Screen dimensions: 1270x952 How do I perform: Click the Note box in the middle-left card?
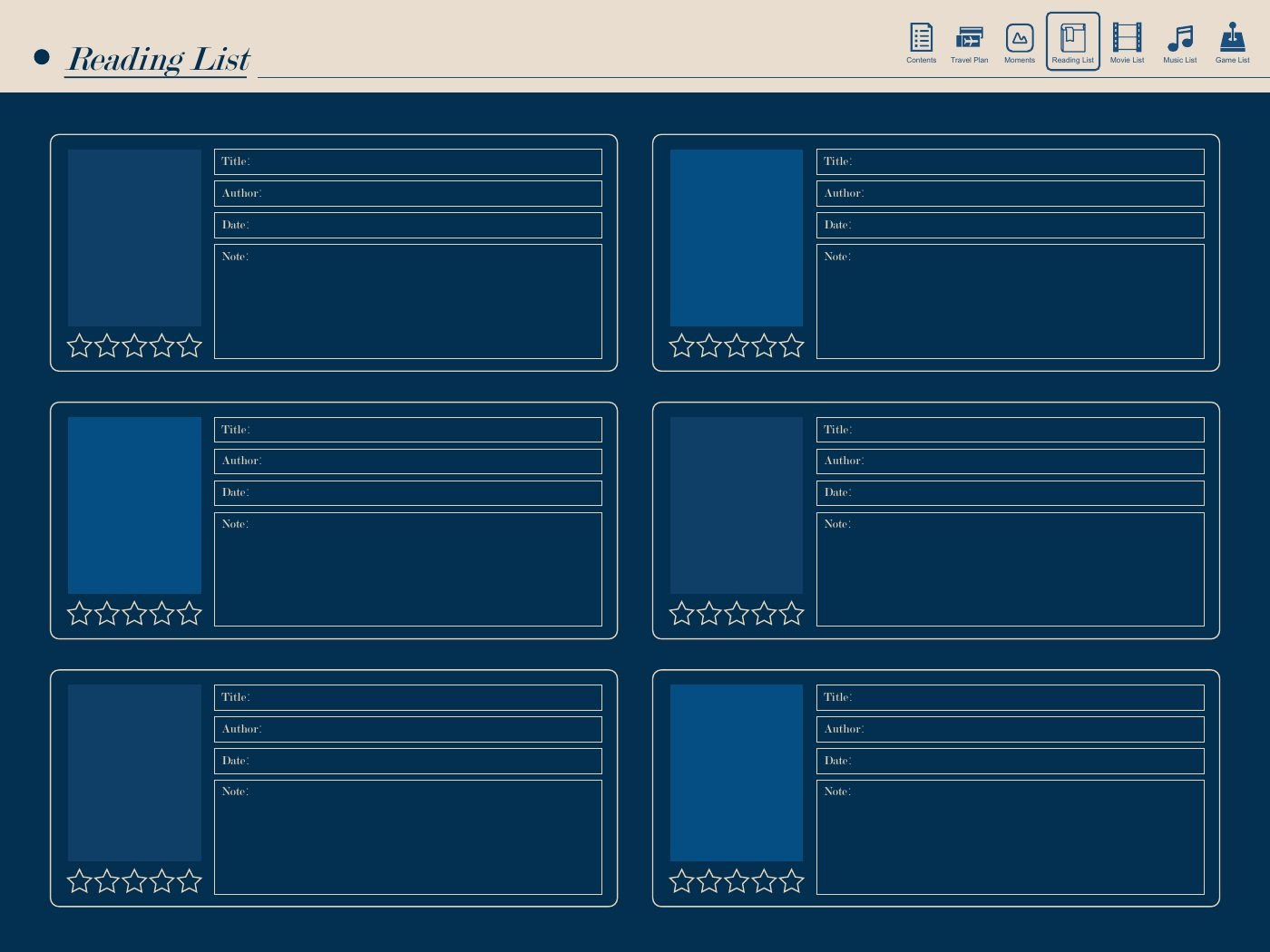click(408, 569)
